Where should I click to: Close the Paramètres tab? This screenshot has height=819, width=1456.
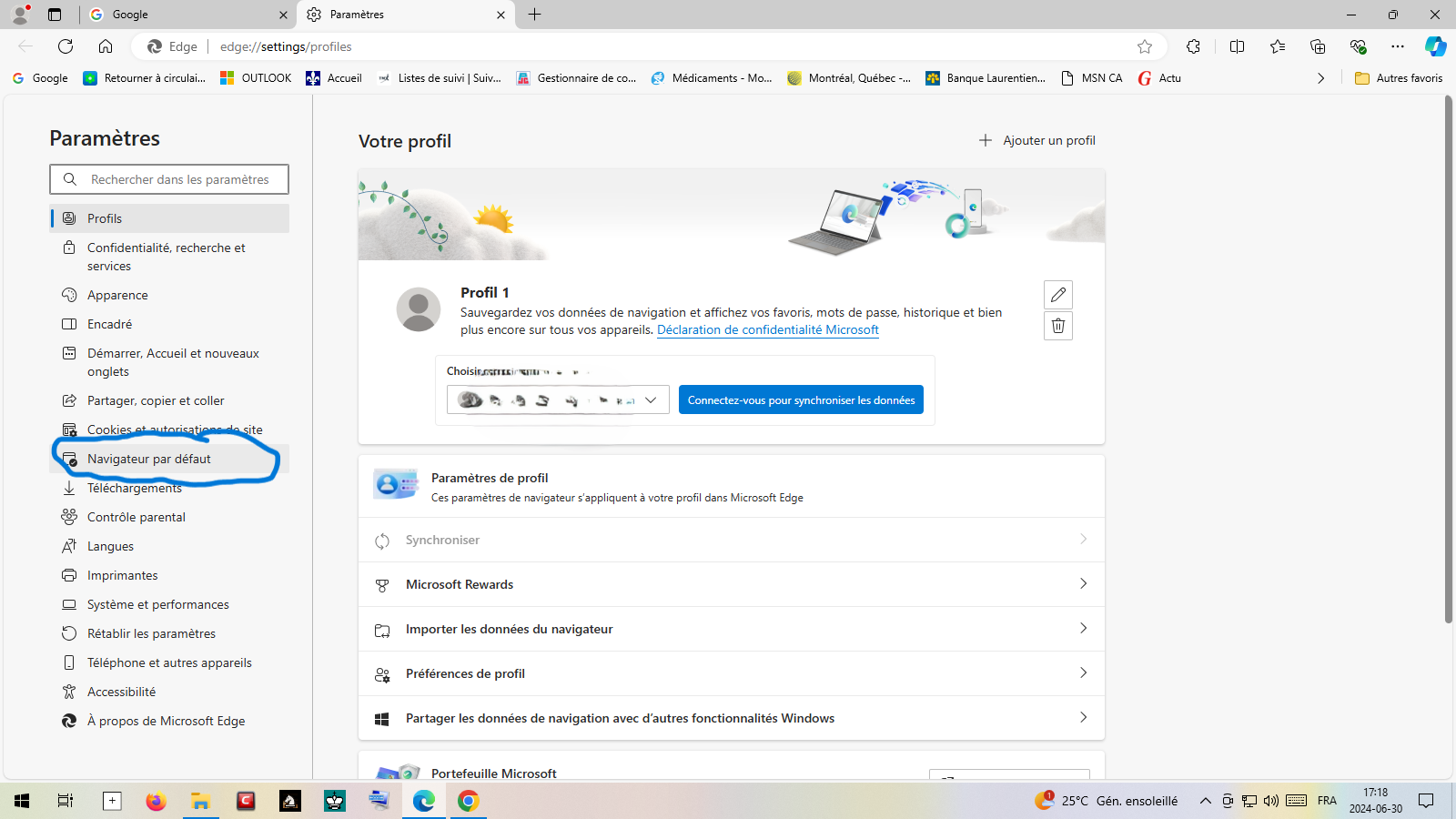point(500,15)
